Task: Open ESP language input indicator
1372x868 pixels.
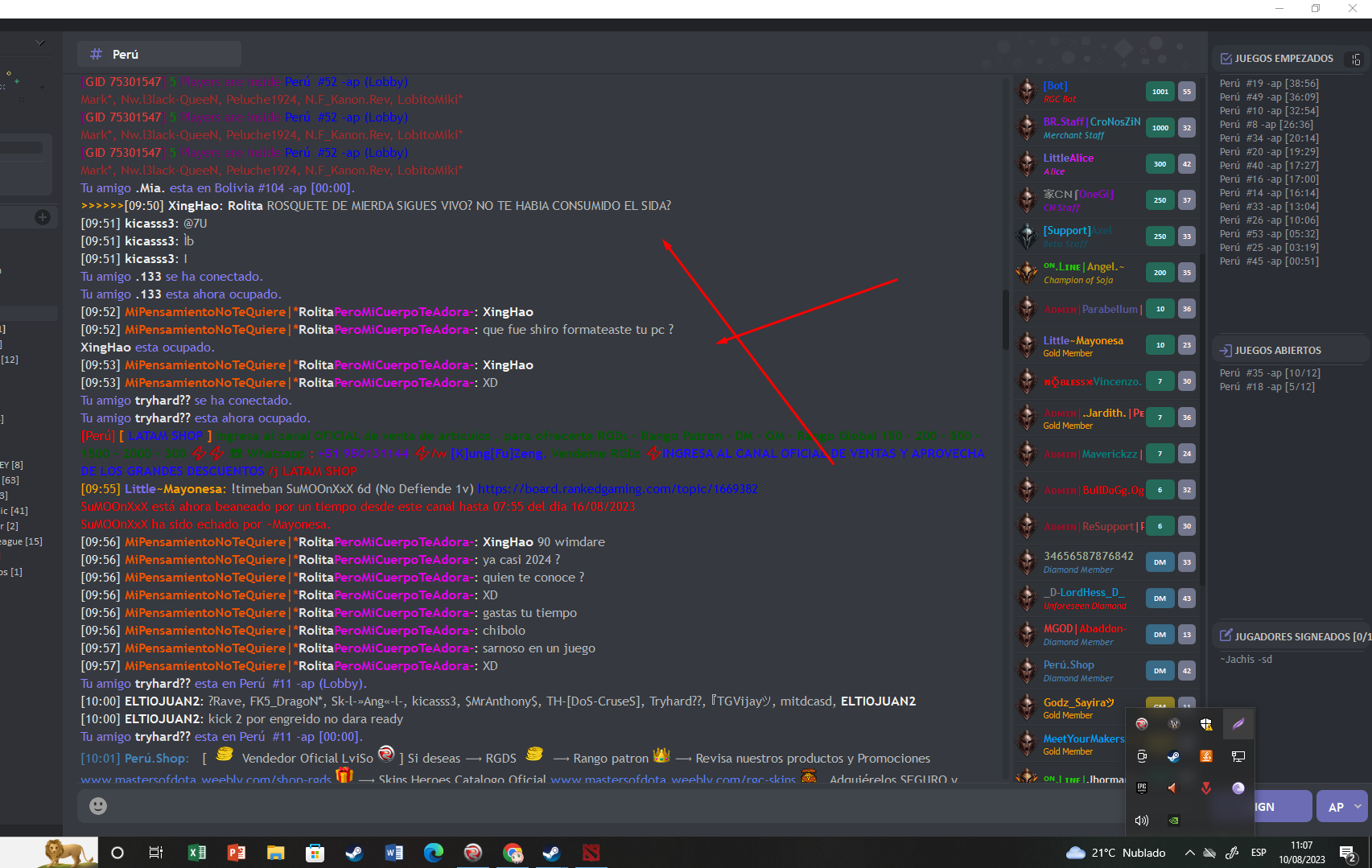Action: point(1259,853)
